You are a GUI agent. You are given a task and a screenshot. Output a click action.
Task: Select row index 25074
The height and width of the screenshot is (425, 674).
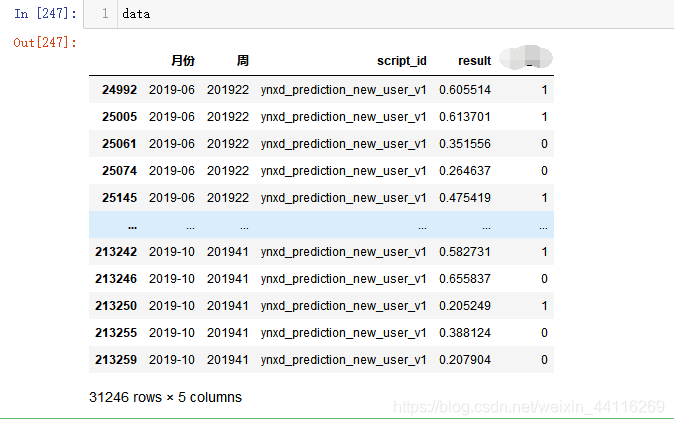[119, 171]
